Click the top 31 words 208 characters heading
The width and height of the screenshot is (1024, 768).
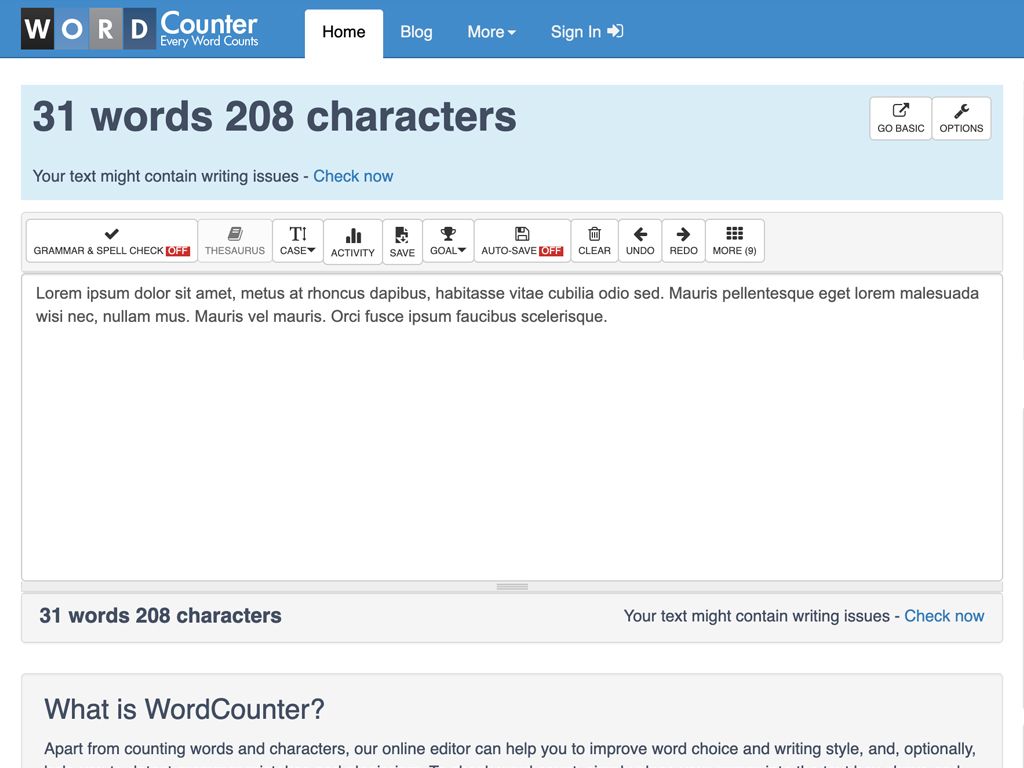(x=274, y=117)
